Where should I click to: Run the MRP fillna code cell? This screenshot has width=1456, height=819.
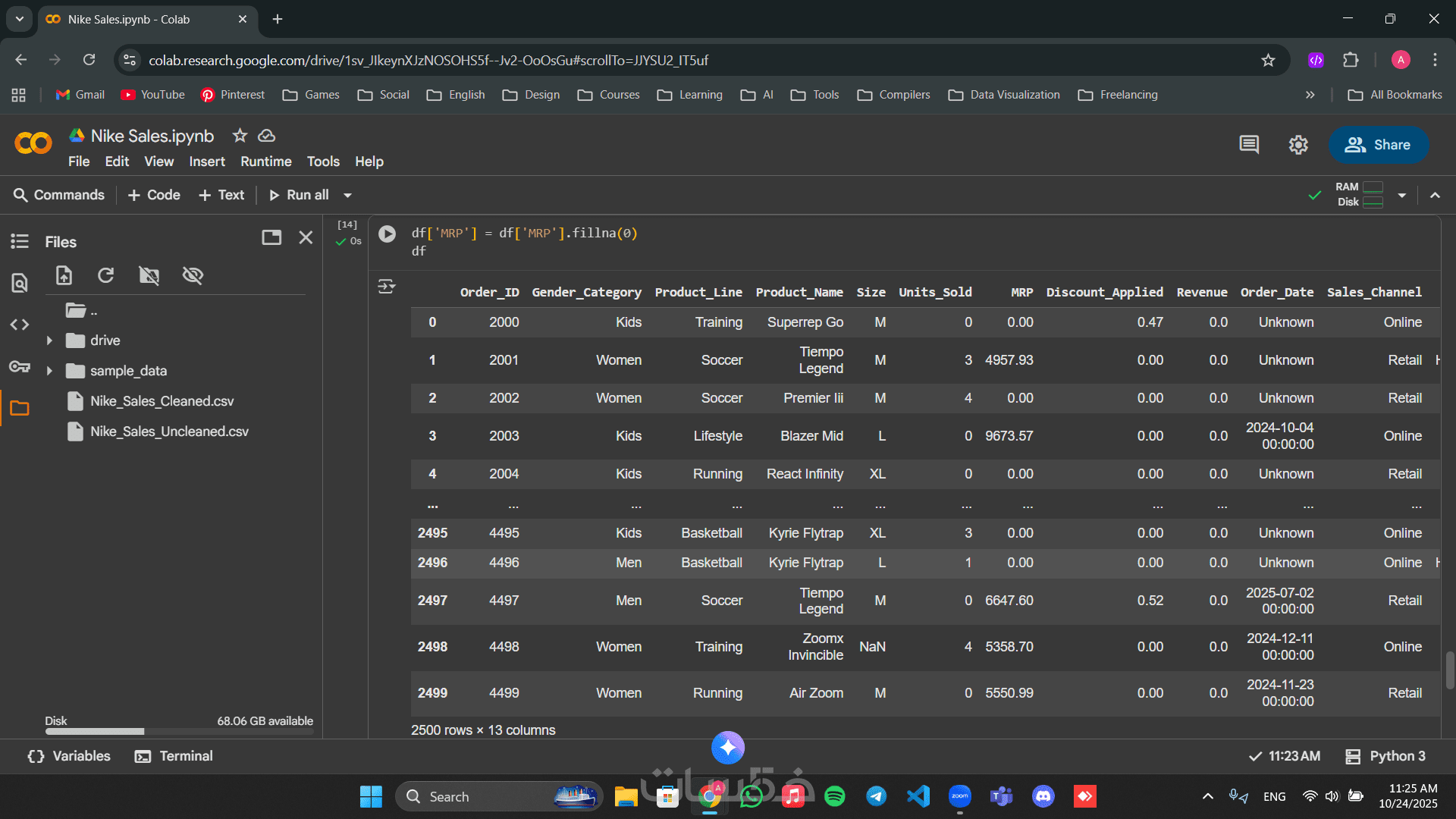click(x=387, y=234)
